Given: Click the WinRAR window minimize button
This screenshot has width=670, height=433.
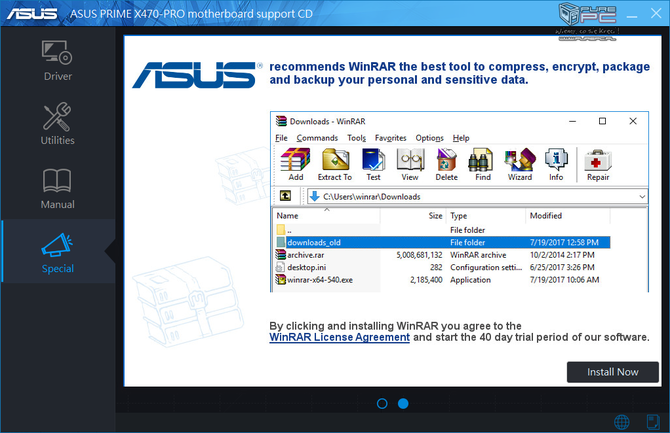Looking at the screenshot, I should tap(573, 121).
